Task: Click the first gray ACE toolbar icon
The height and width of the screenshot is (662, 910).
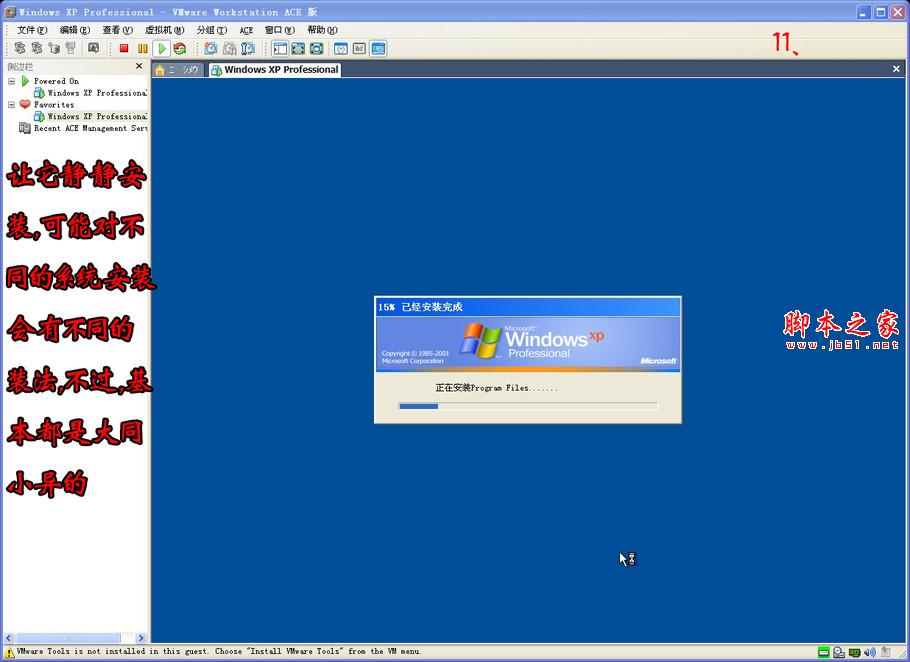Action: [20, 48]
